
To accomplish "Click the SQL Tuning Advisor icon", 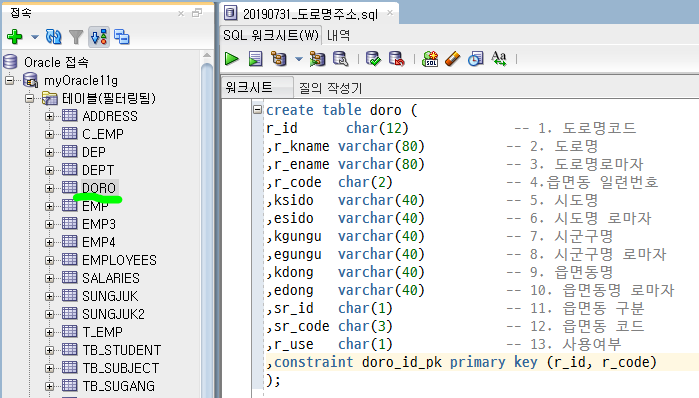I will point(341,59).
